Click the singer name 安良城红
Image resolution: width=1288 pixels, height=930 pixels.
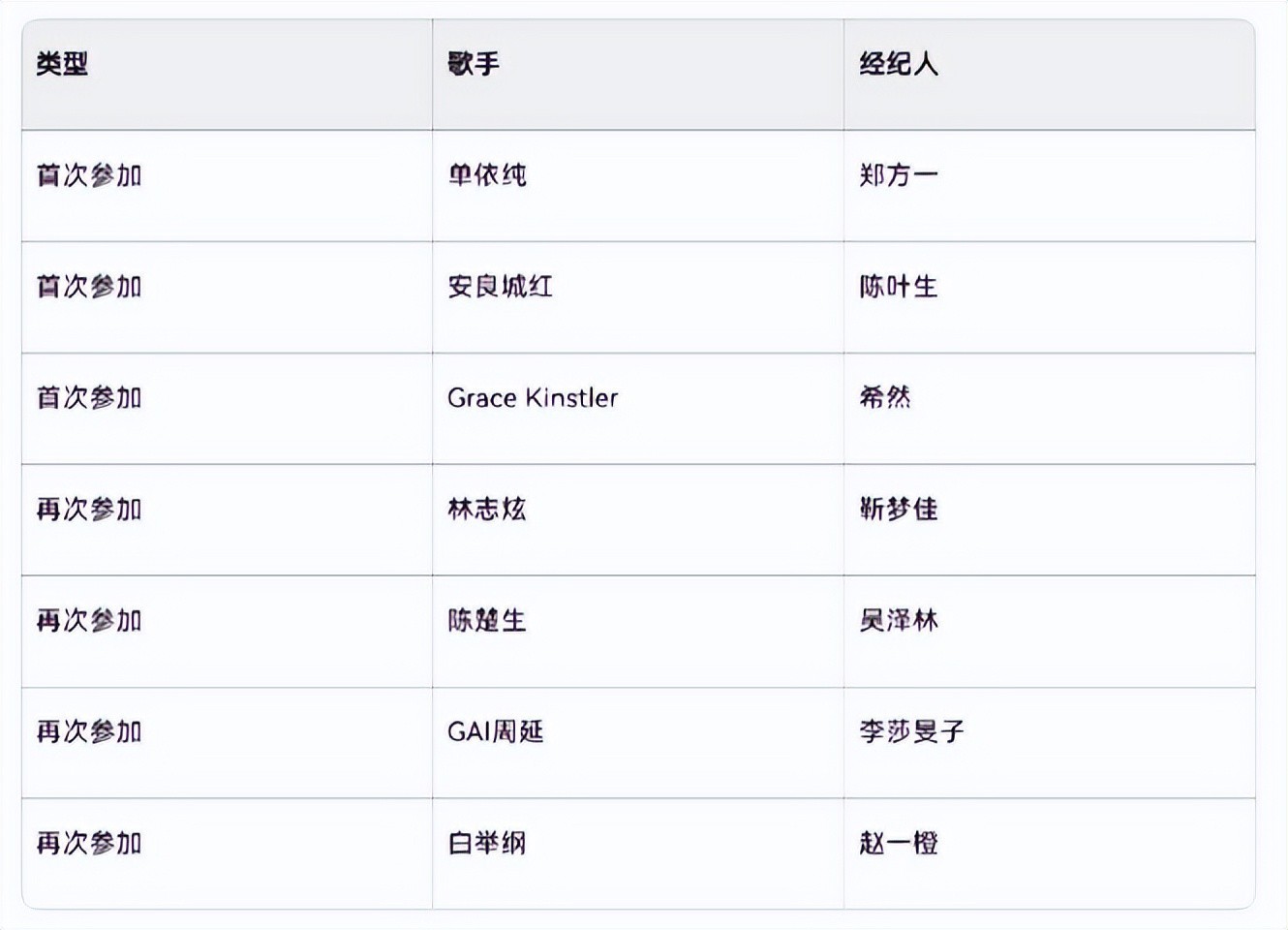(x=500, y=287)
